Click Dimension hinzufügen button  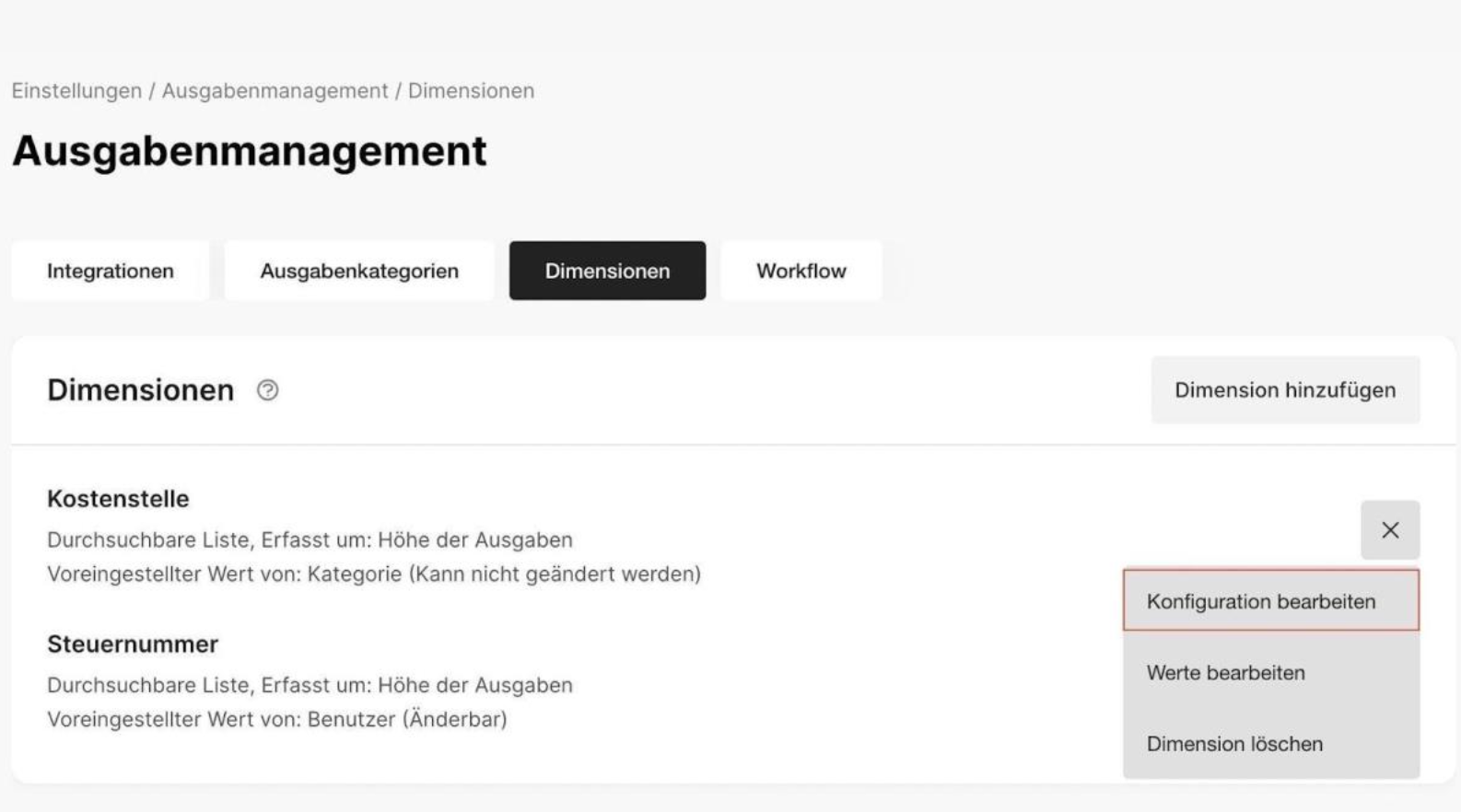1285,390
